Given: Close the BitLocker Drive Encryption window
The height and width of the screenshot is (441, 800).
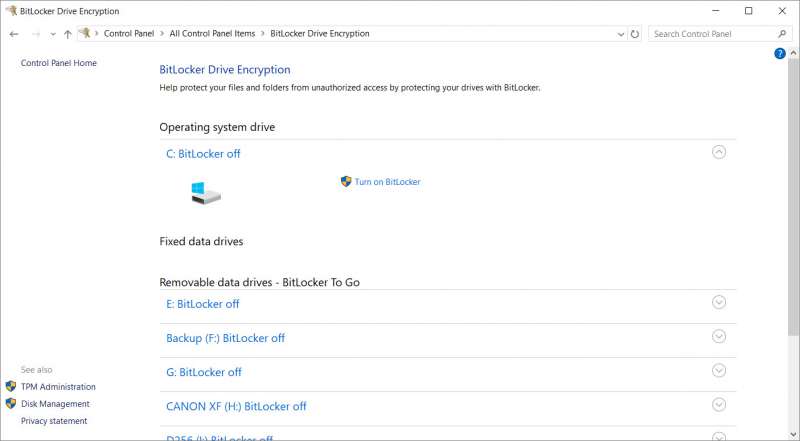Looking at the screenshot, I should point(782,11).
